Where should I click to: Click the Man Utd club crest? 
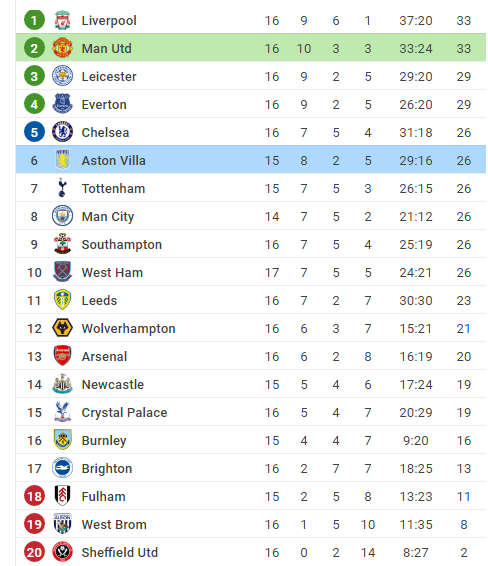(x=62, y=48)
